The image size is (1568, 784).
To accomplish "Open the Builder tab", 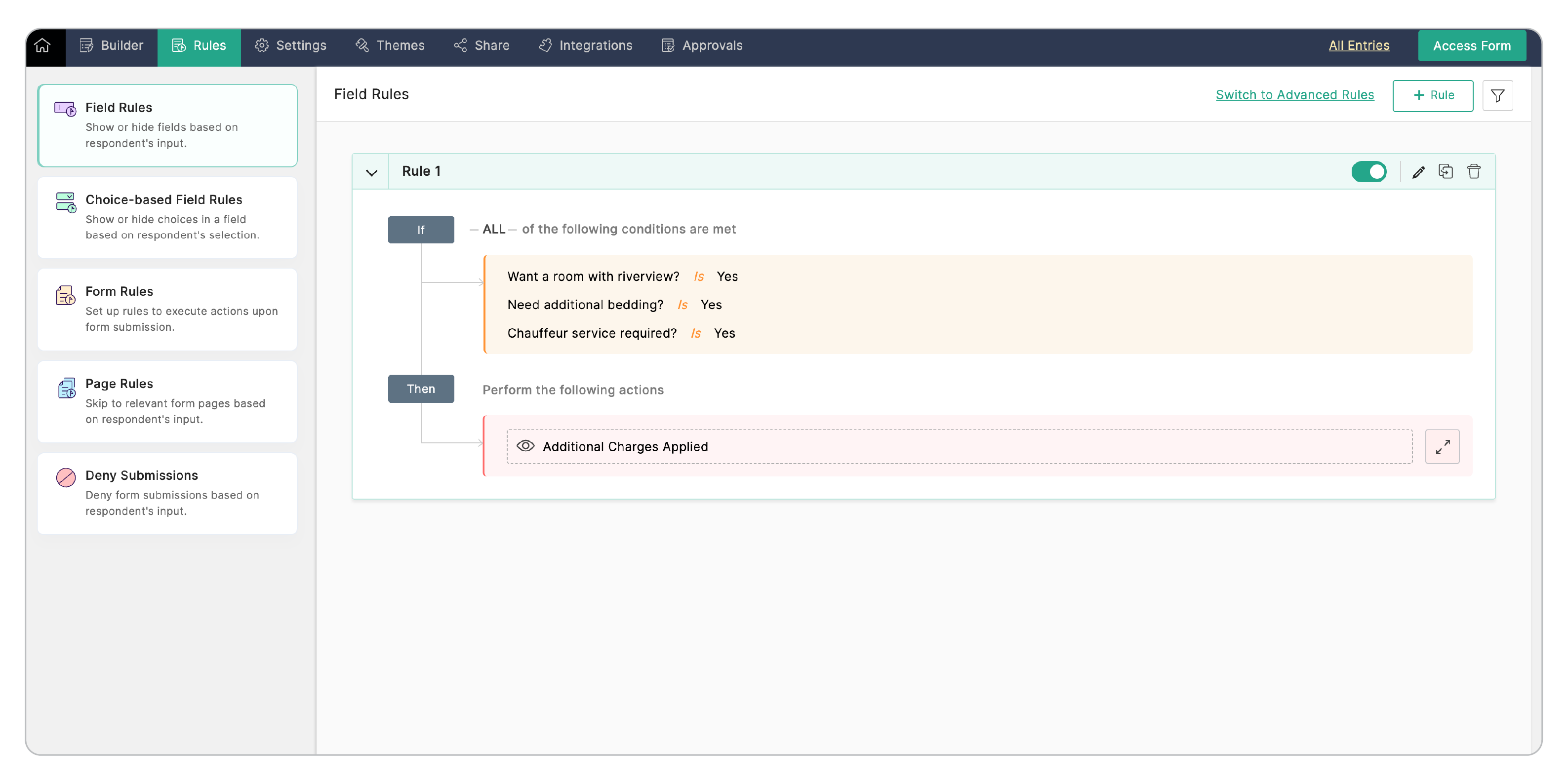I will [x=112, y=45].
